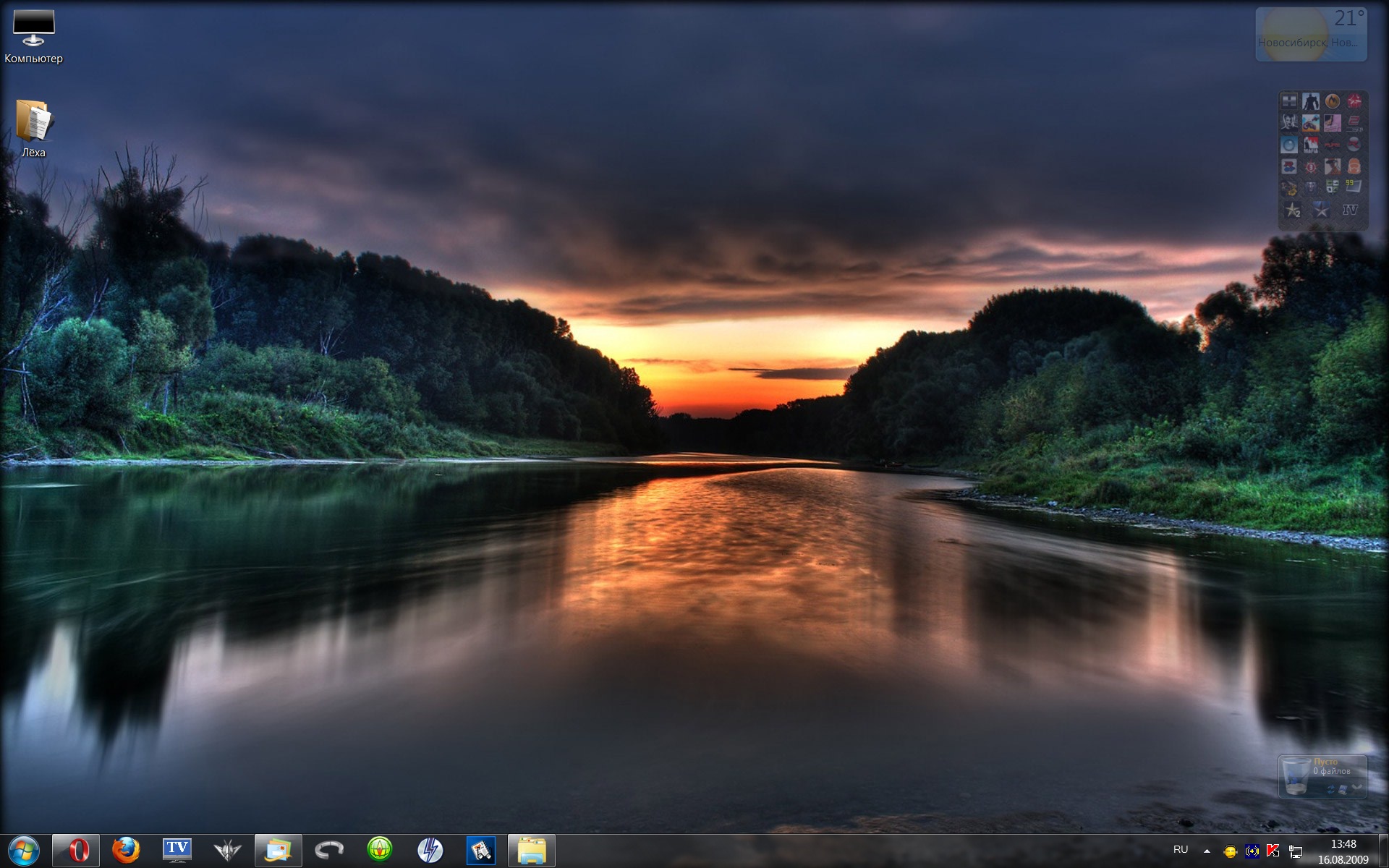Click the Kaspersky antivirus tray icon

pos(1273,851)
